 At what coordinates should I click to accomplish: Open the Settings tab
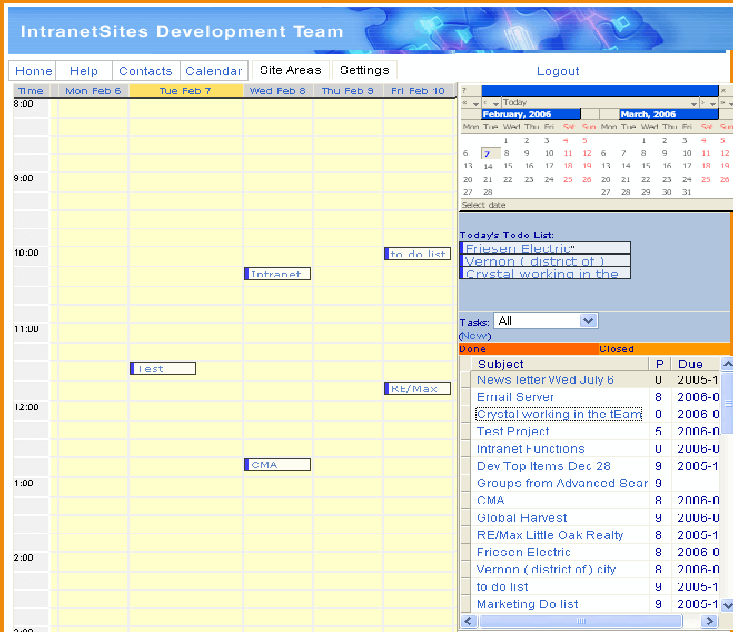pyautogui.click(x=365, y=70)
